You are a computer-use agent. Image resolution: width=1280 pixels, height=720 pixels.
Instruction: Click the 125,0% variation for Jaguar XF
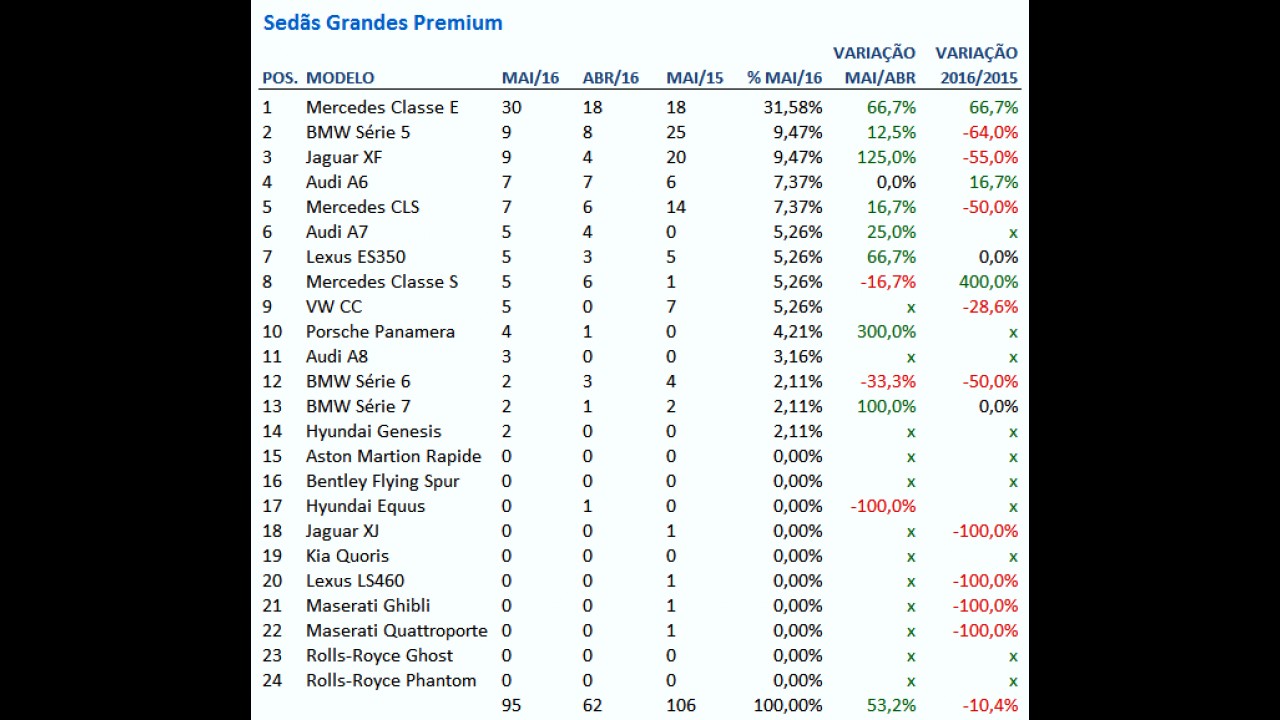point(886,157)
